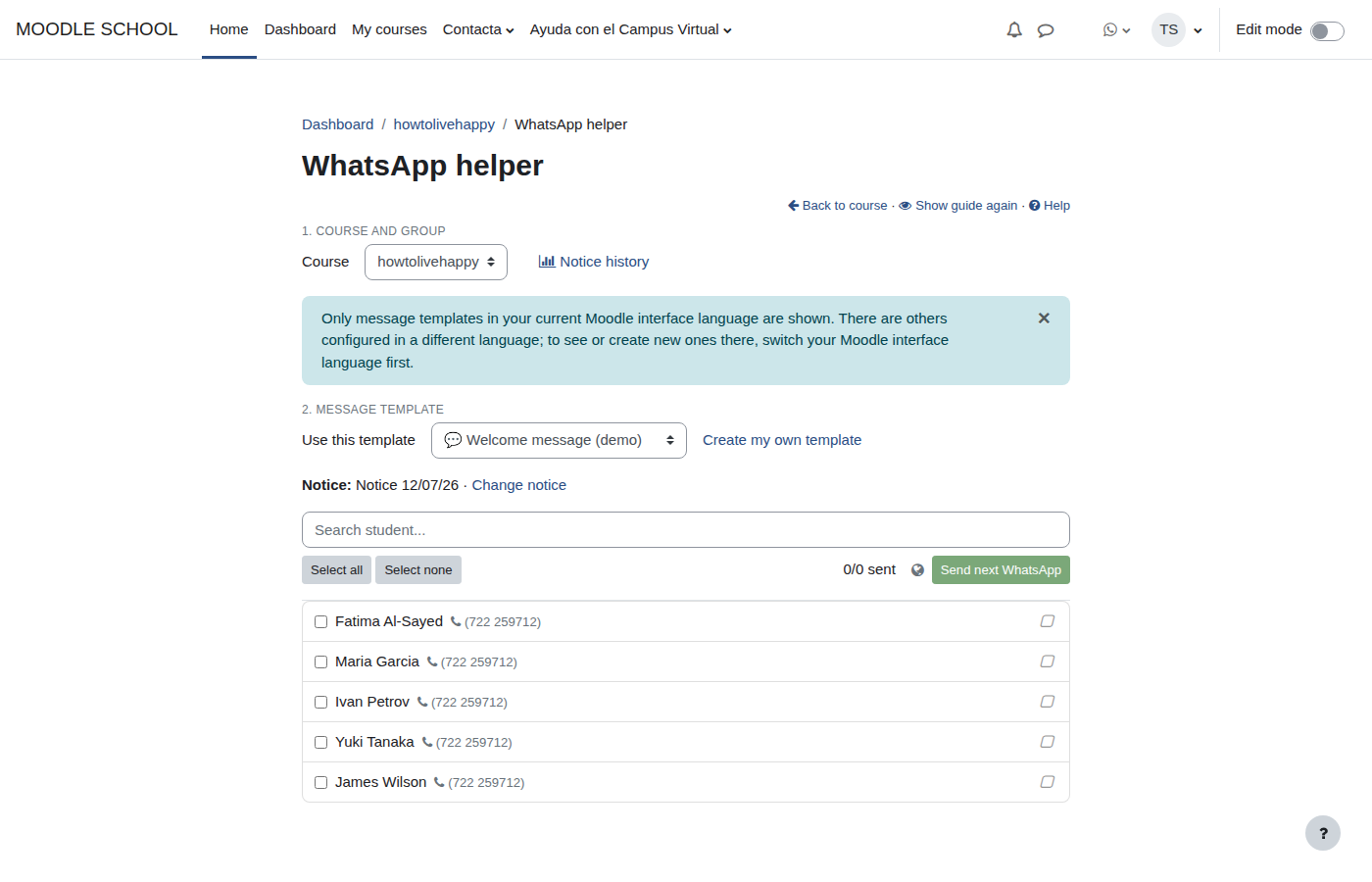Click the name Ivan Petrov
Image resolution: width=1372 pixels, height=882 pixels.
[372, 702]
